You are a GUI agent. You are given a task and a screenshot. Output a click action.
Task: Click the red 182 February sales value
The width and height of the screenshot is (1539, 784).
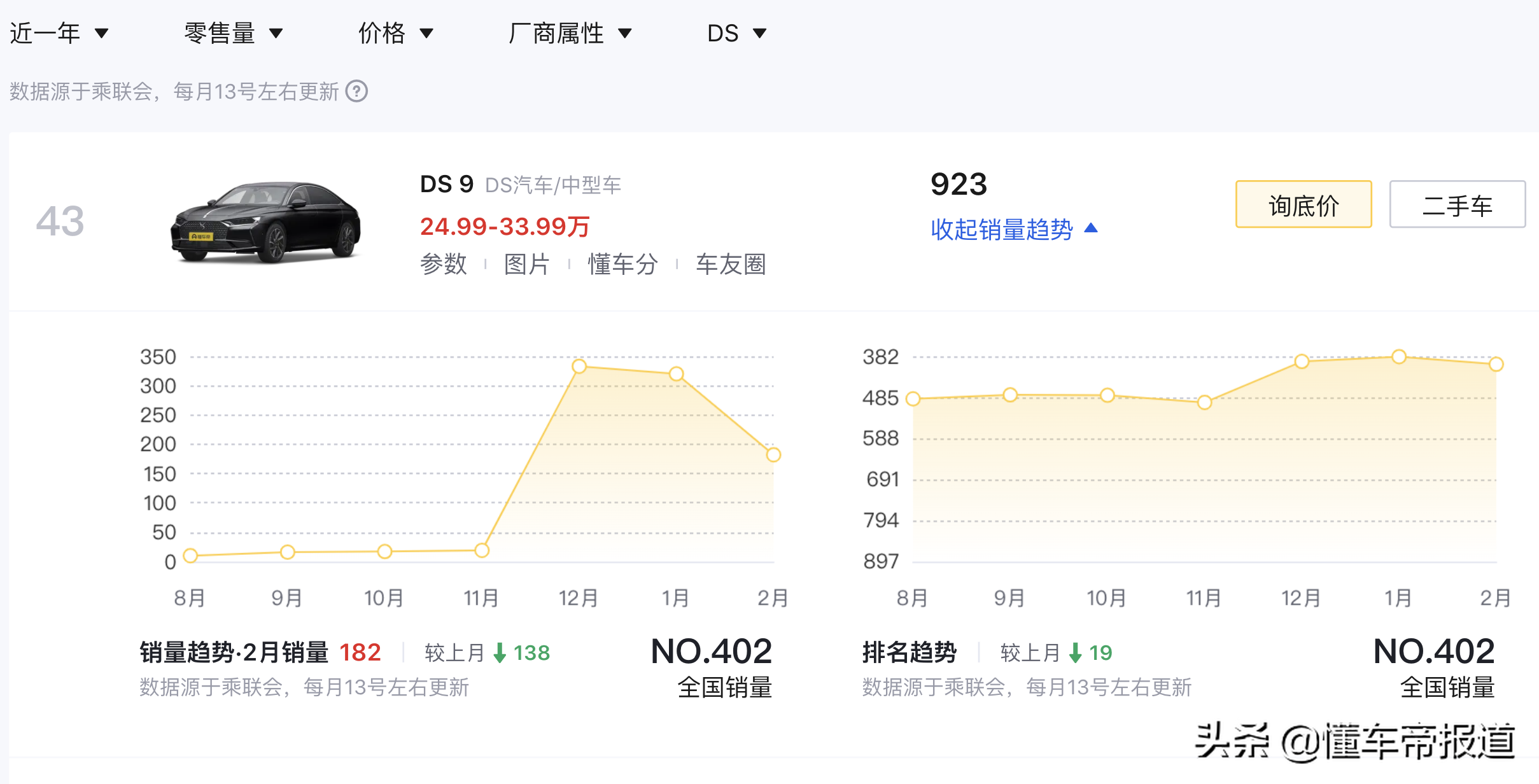coord(360,652)
